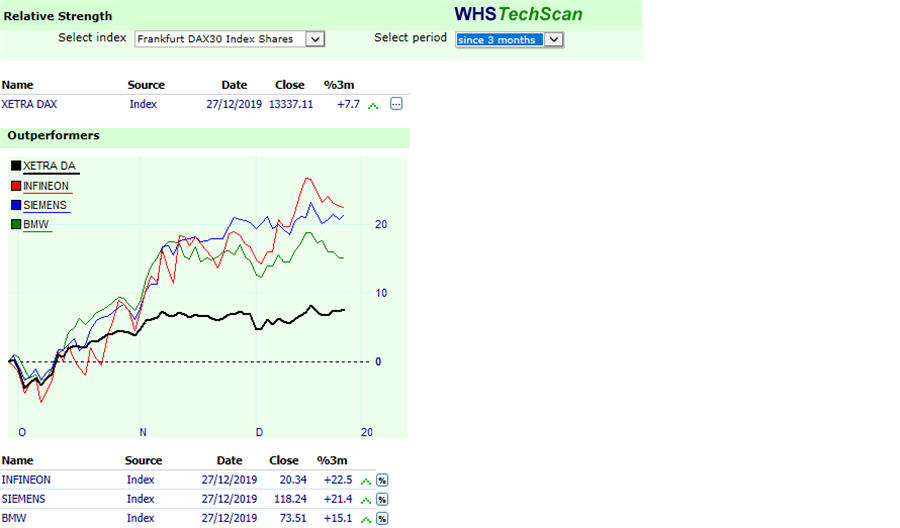Click the INFINEON close price 20.34
Image resolution: width=900 pixels, height=528 pixels.
point(293,480)
